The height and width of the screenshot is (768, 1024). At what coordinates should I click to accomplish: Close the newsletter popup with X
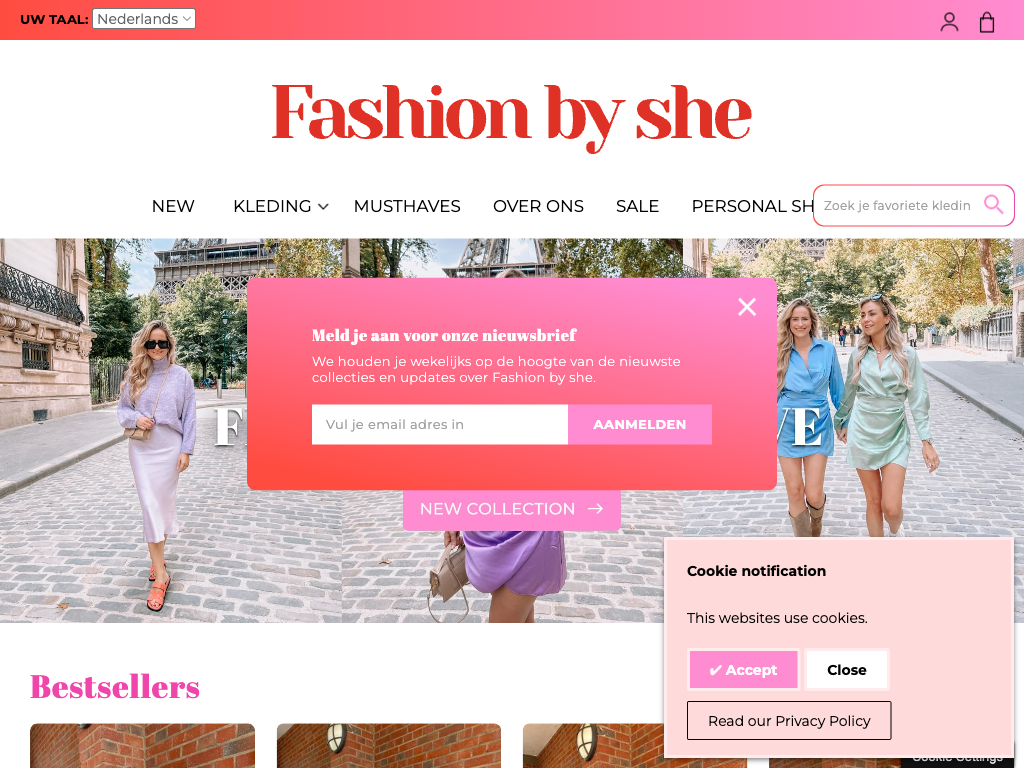click(747, 307)
